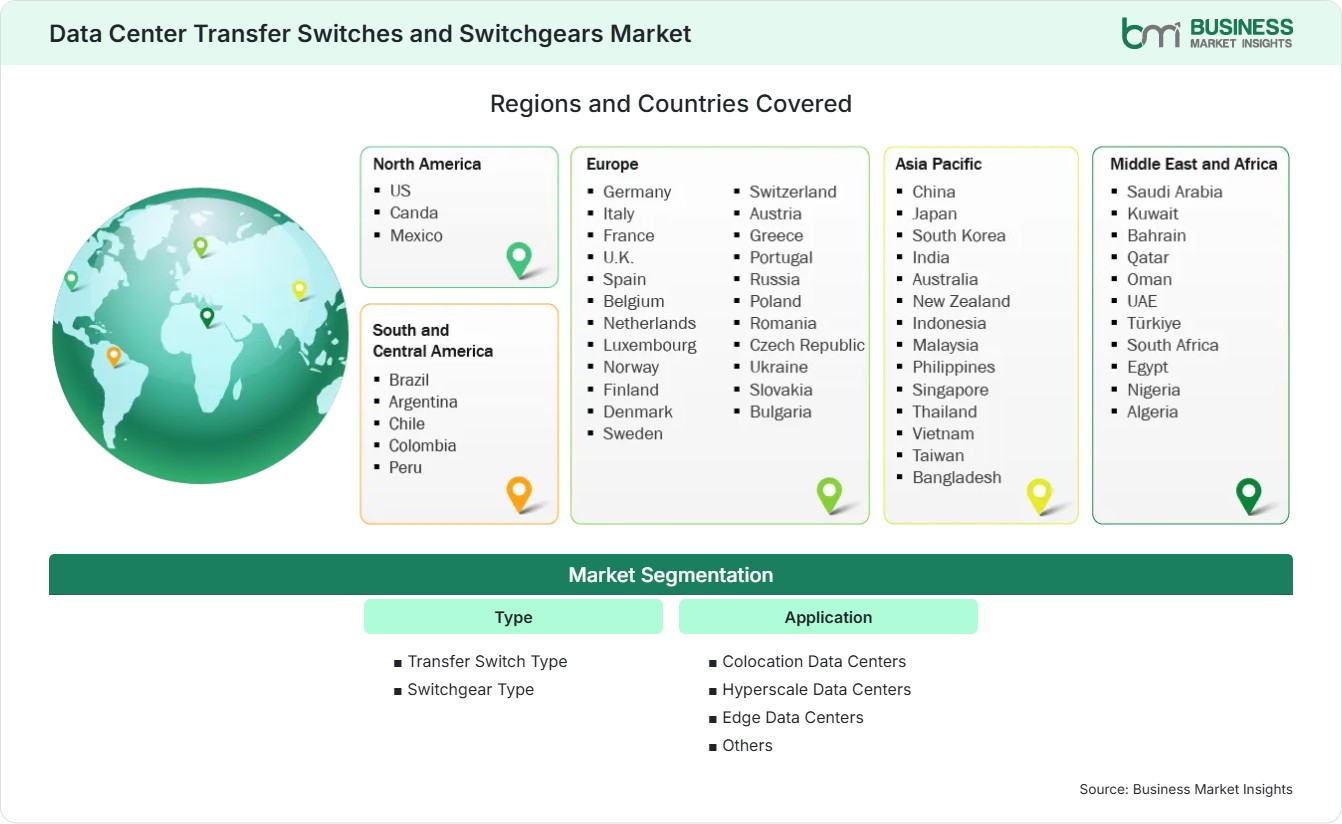This screenshot has width=1342, height=824.
Task: Click 'Saudi Arabia' in Middle East and Africa list
Action: [1175, 191]
